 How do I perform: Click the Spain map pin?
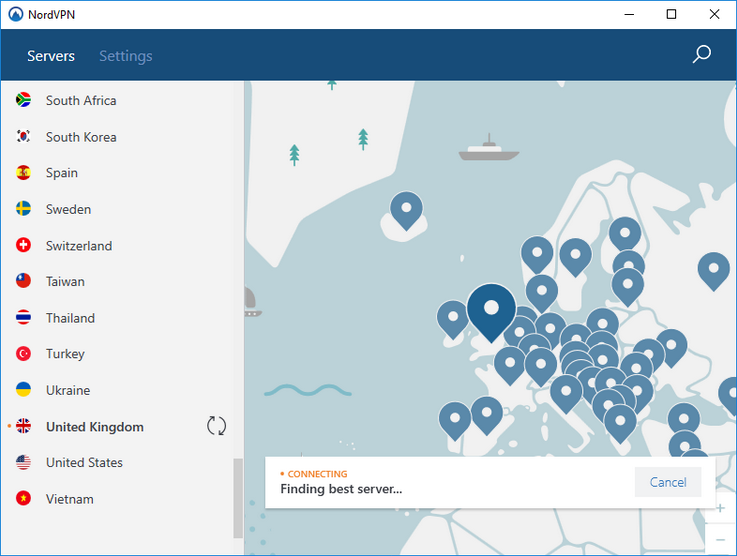click(486, 415)
